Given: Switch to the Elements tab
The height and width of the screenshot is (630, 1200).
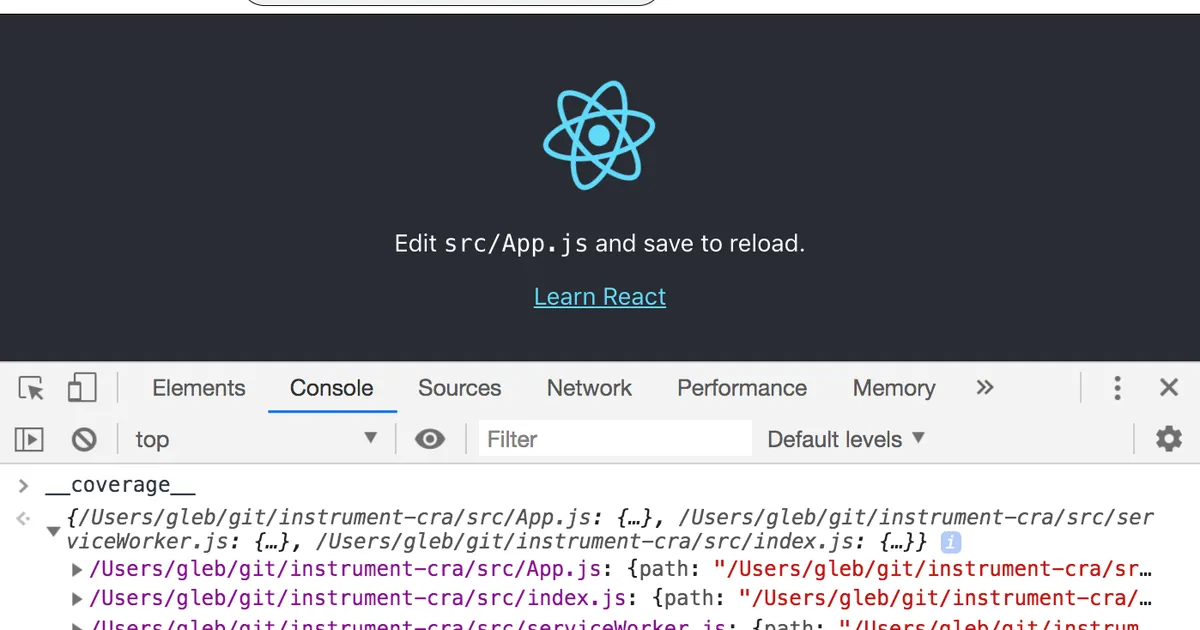Looking at the screenshot, I should (198, 388).
